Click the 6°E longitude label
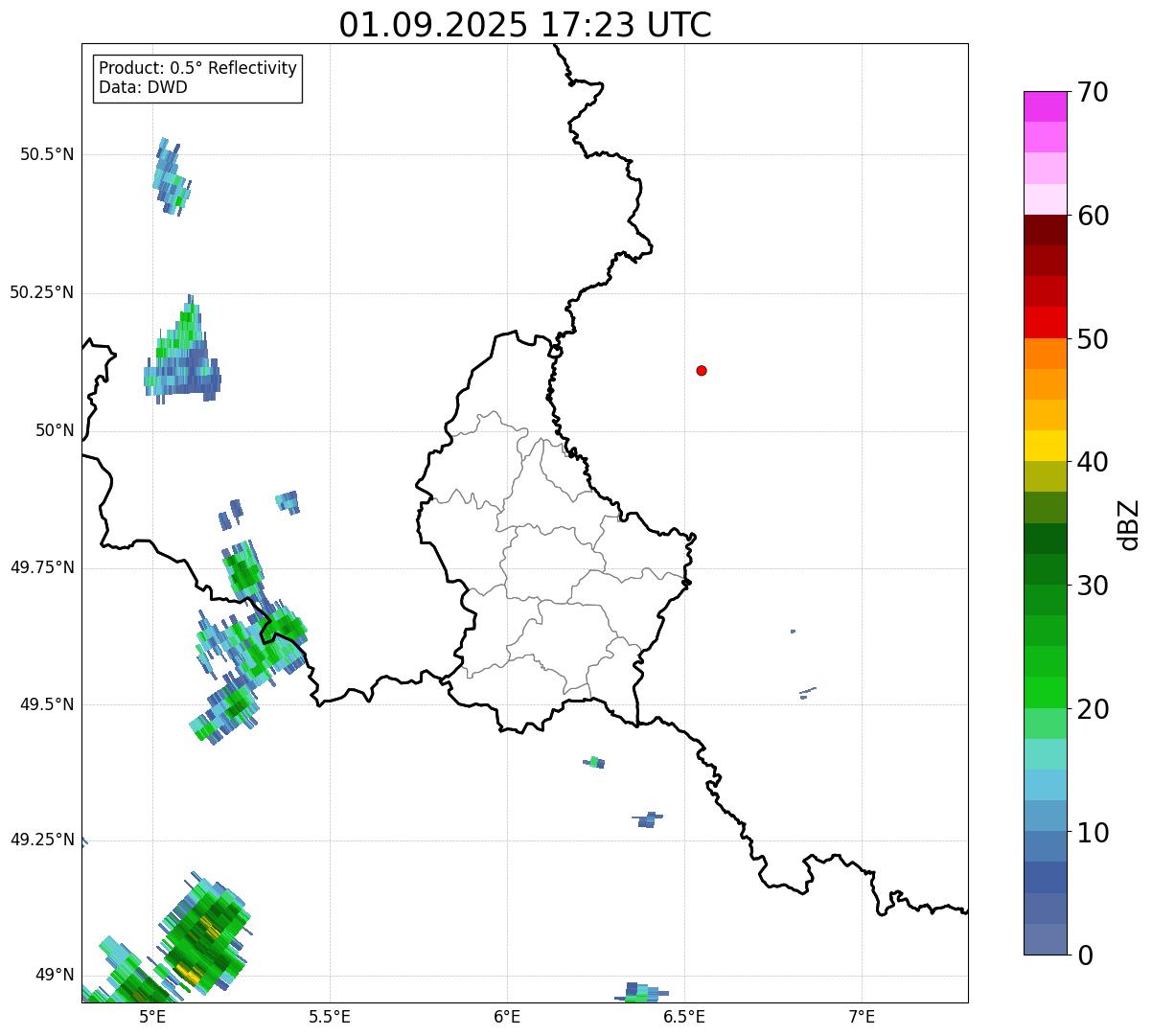 tap(507, 1016)
